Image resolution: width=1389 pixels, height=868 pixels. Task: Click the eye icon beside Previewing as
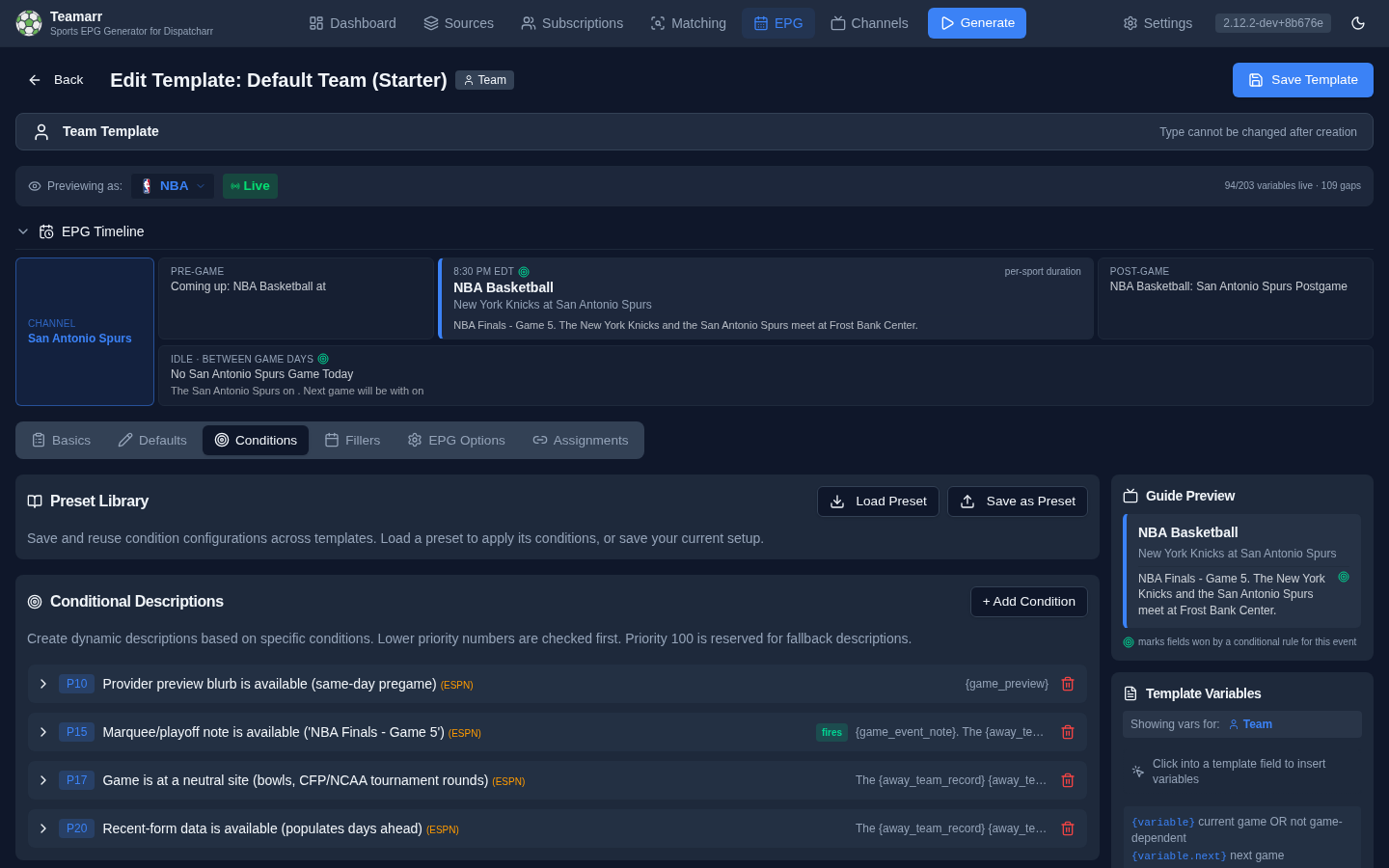point(35,186)
